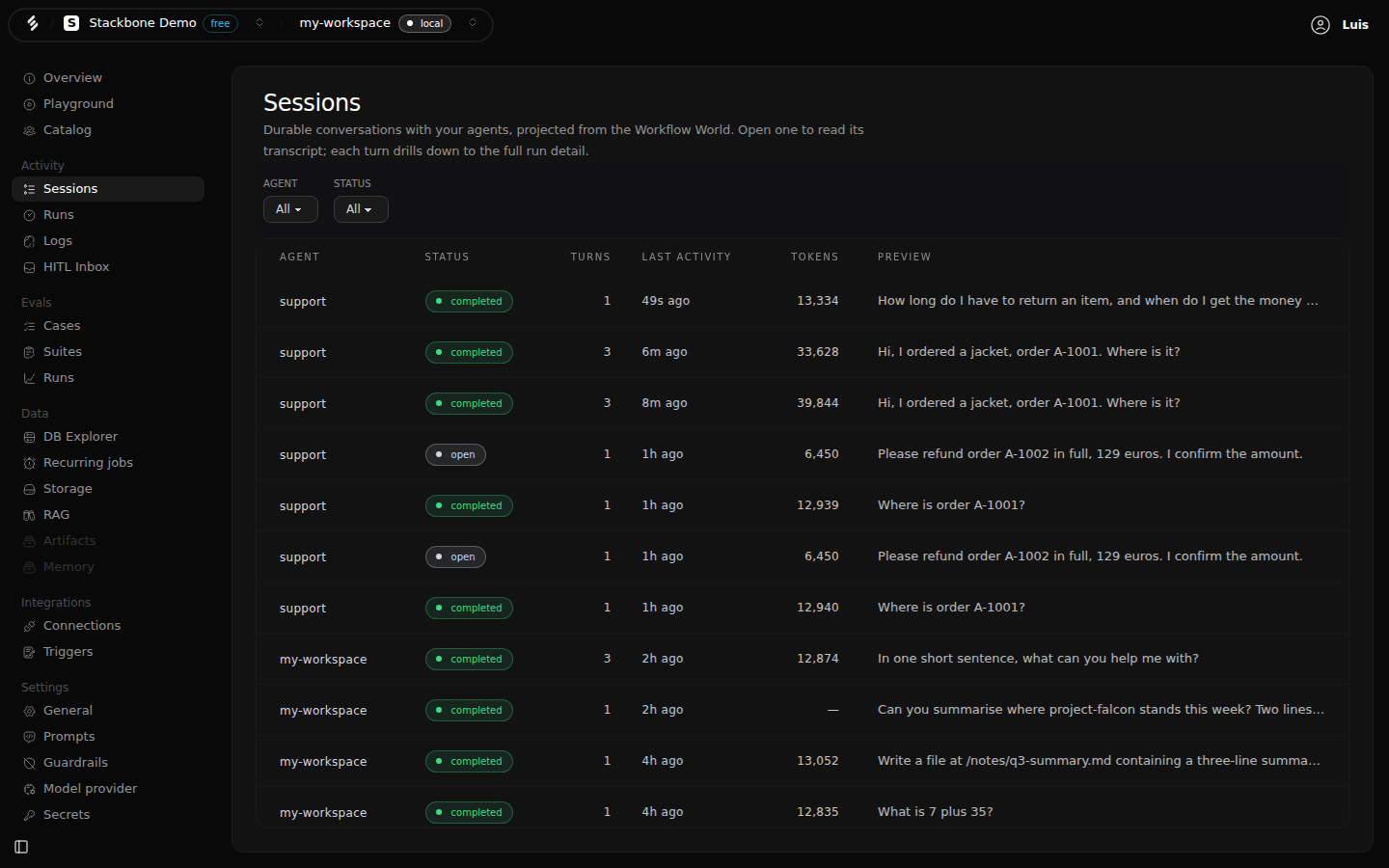Click the General settings icon
The height and width of the screenshot is (868, 1389).
point(29,711)
